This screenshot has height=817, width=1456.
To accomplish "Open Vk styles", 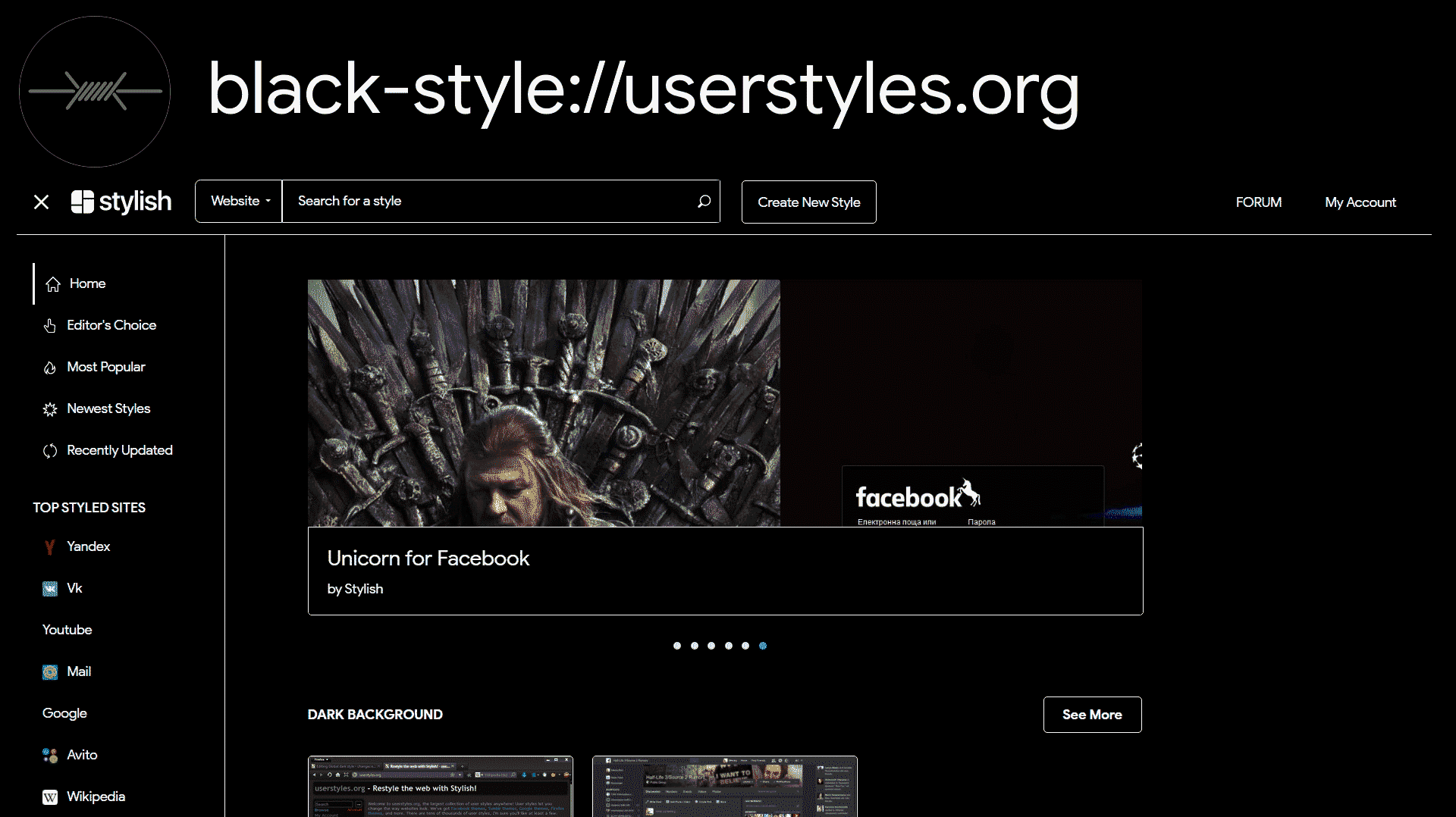I will (74, 588).
